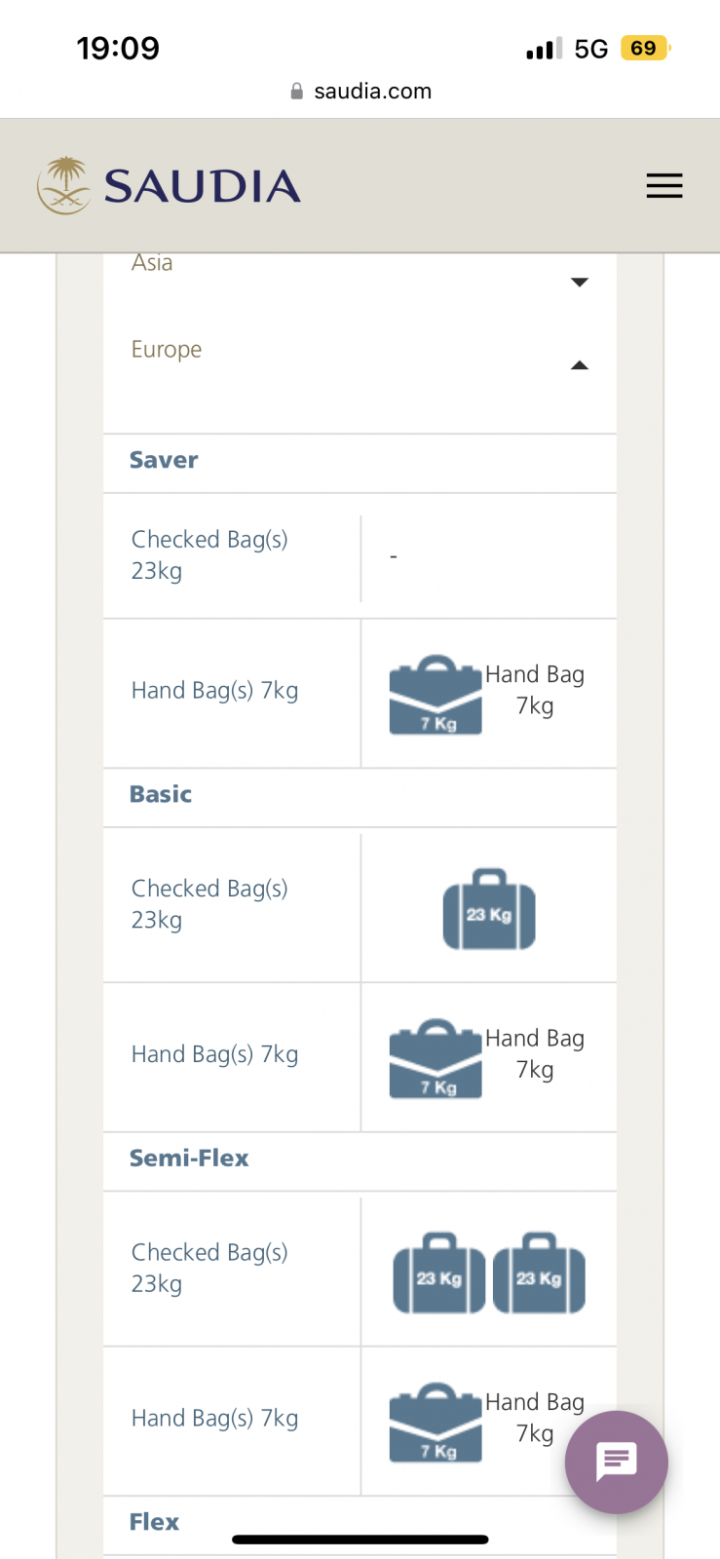Tap the battery indicator in status bar
This screenshot has height=1559, width=720.
click(x=644, y=48)
